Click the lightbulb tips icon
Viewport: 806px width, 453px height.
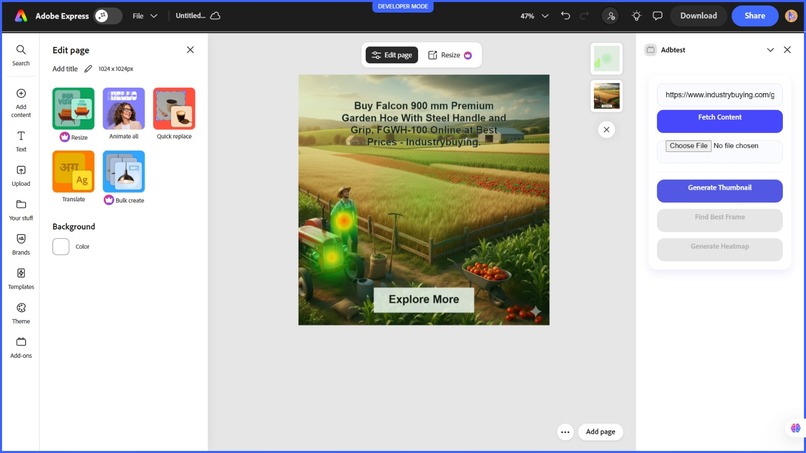pos(636,16)
